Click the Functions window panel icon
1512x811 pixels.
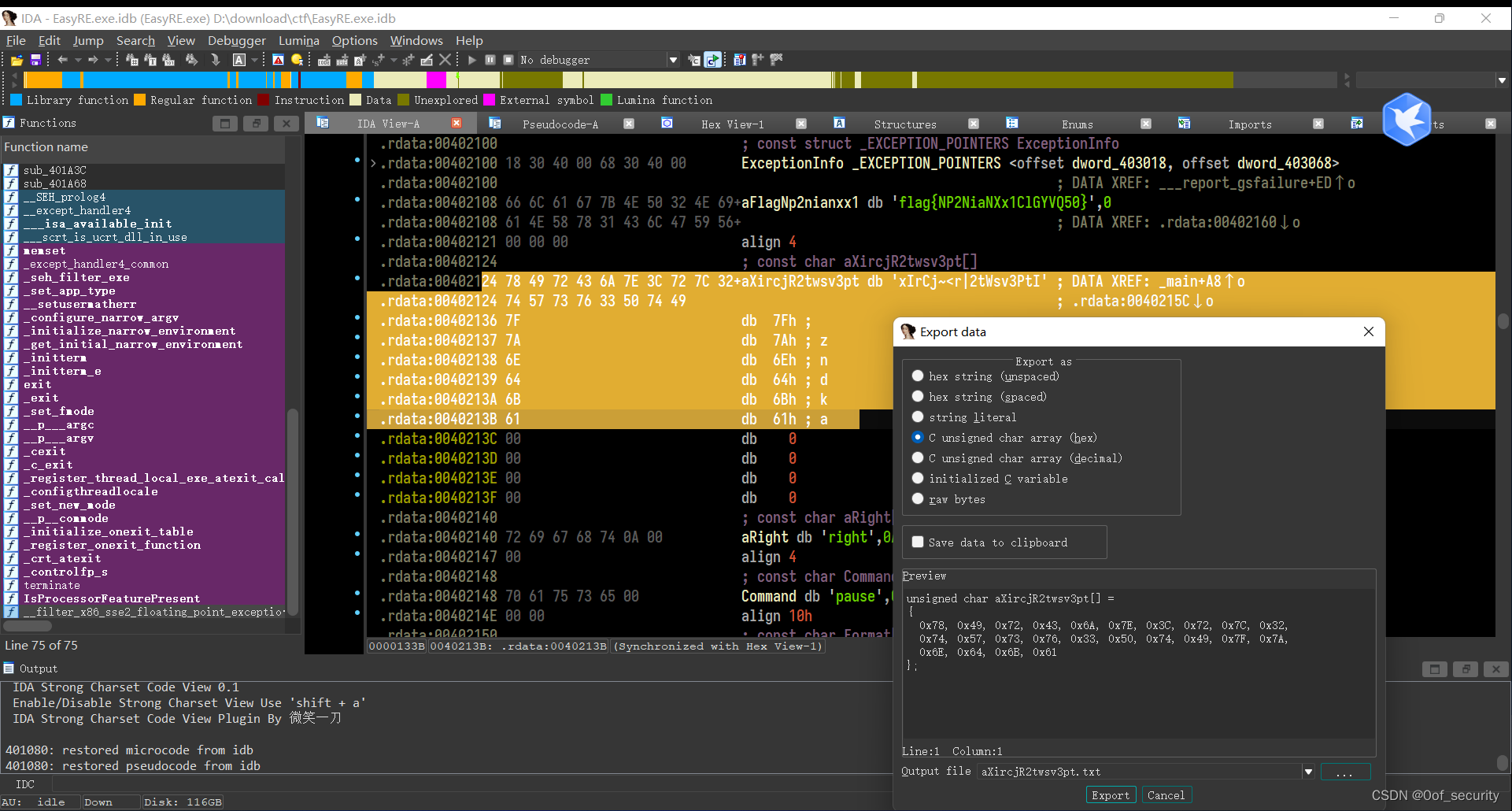(x=8, y=123)
